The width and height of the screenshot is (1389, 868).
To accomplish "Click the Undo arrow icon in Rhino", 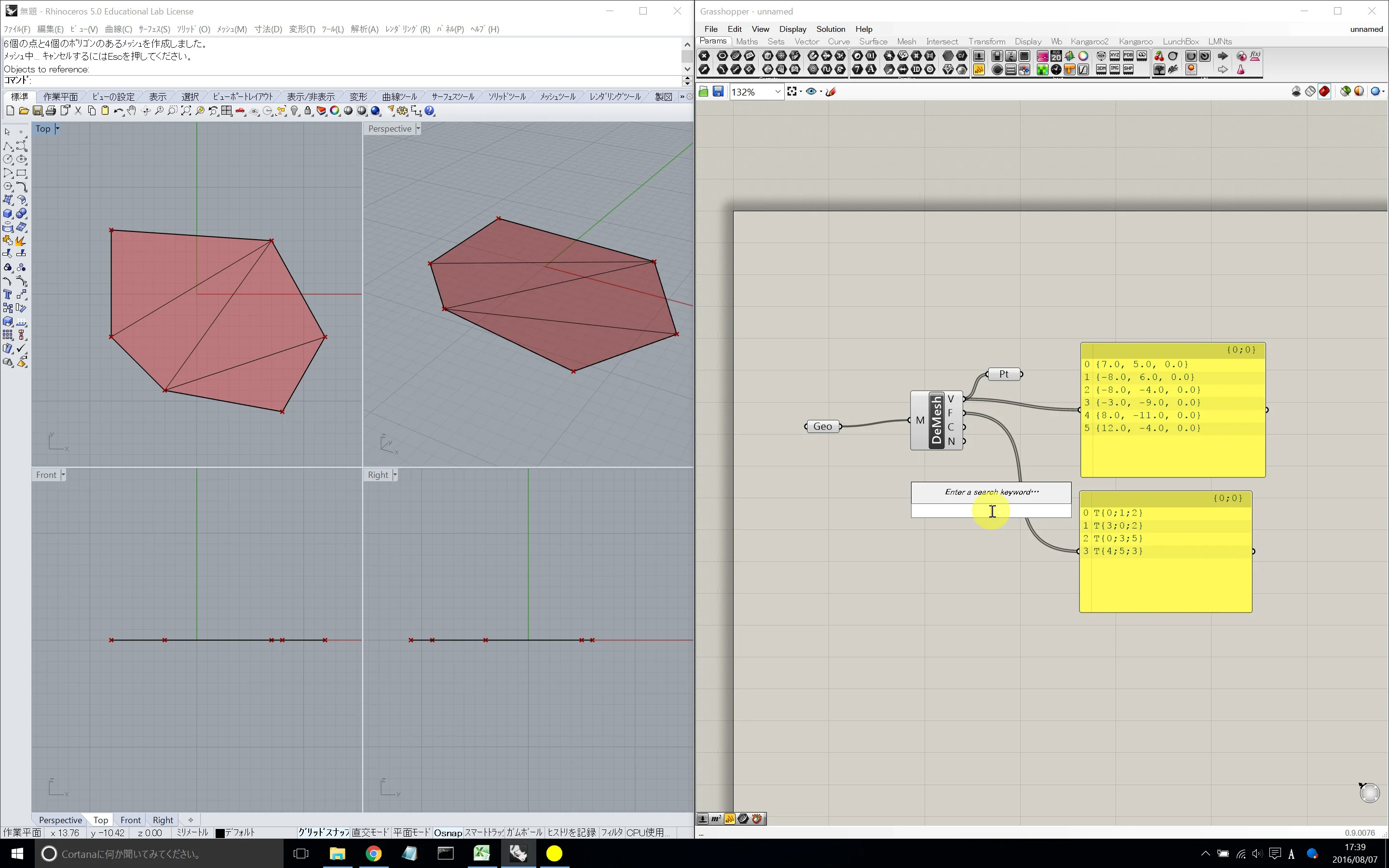I will [118, 111].
